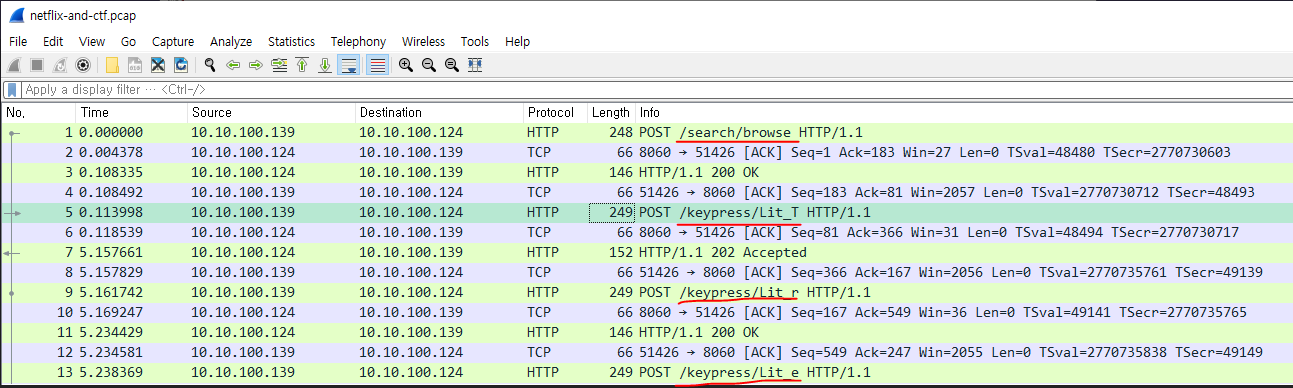Click the Zoom in magnifier icon
This screenshot has height=388, width=1293.
(406, 65)
